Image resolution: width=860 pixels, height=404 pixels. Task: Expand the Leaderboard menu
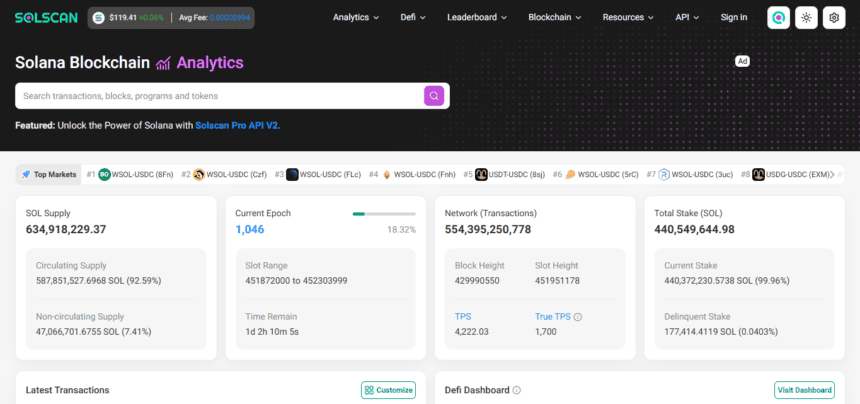pyautogui.click(x=477, y=18)
